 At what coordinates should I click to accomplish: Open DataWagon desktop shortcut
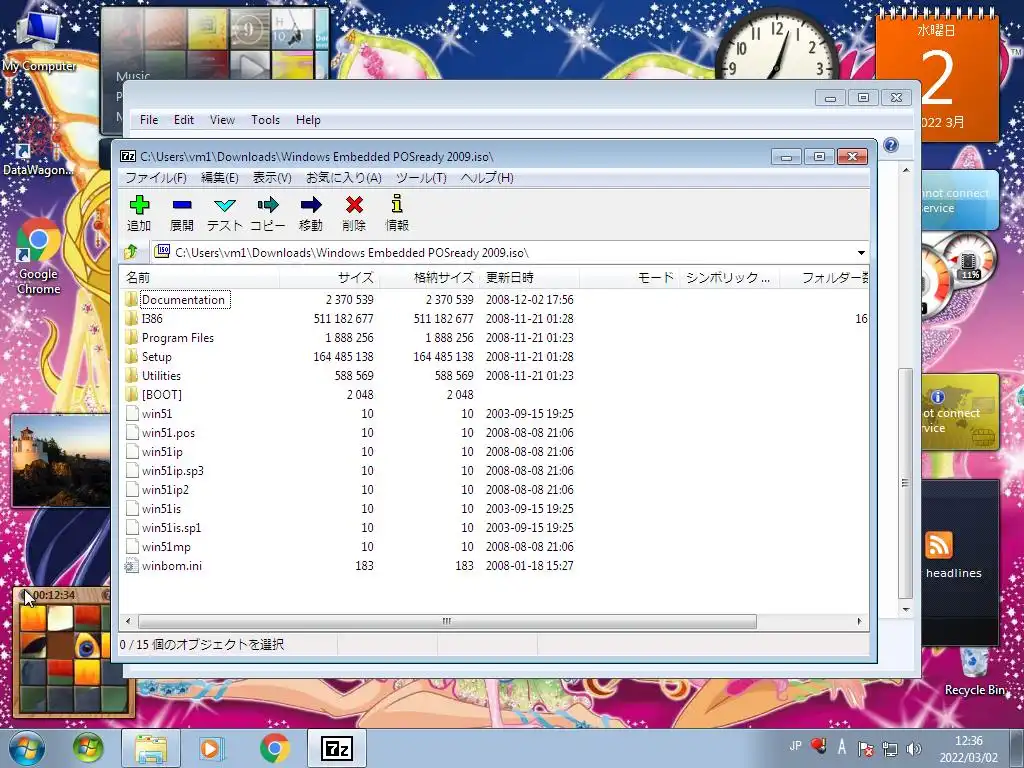pyautogui.click(x=37, y=147)
